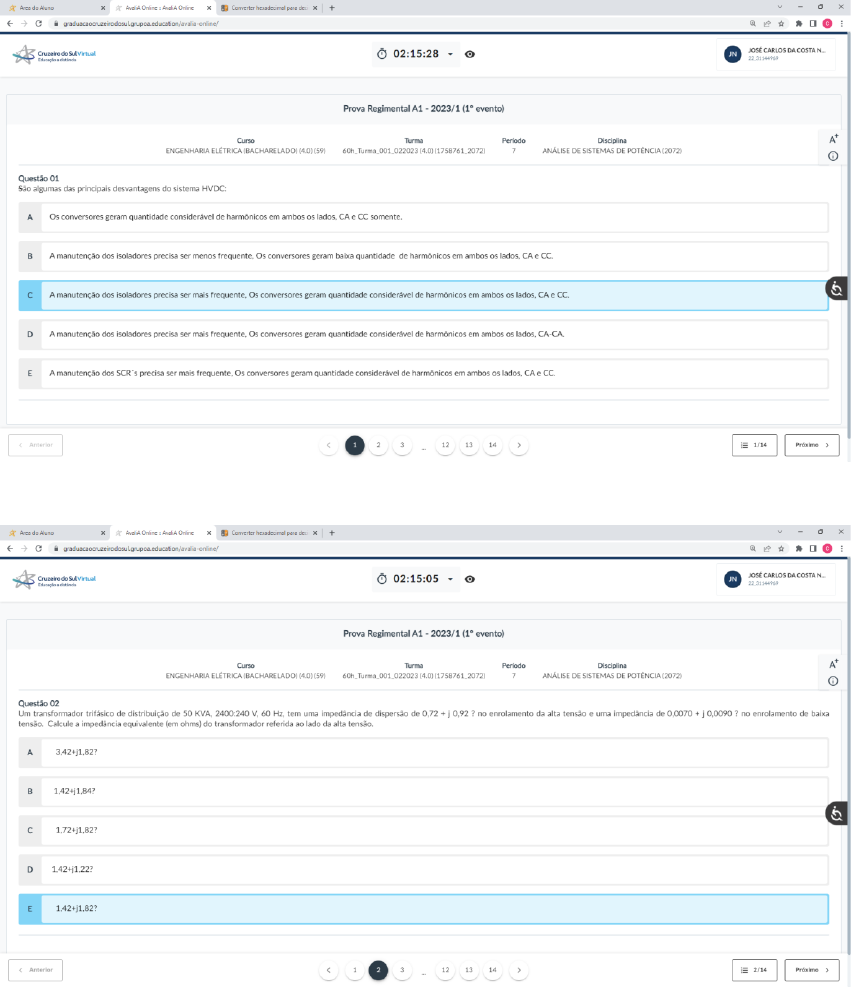This screenshot has width=851, height=987.
Task: Click previous-page chevron in Questão 02 pagination
Action: tap(329, 969)
